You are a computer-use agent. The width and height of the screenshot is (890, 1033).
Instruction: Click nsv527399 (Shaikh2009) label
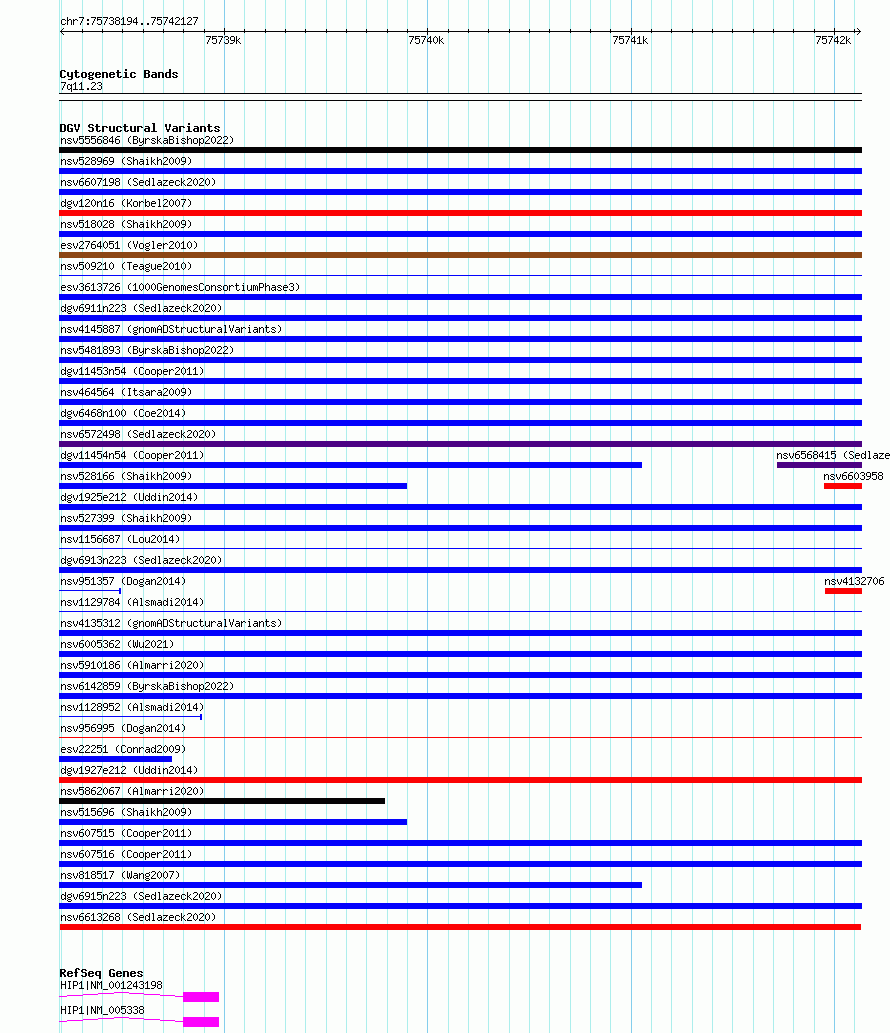pyautogui.click(x=126, y=520)
